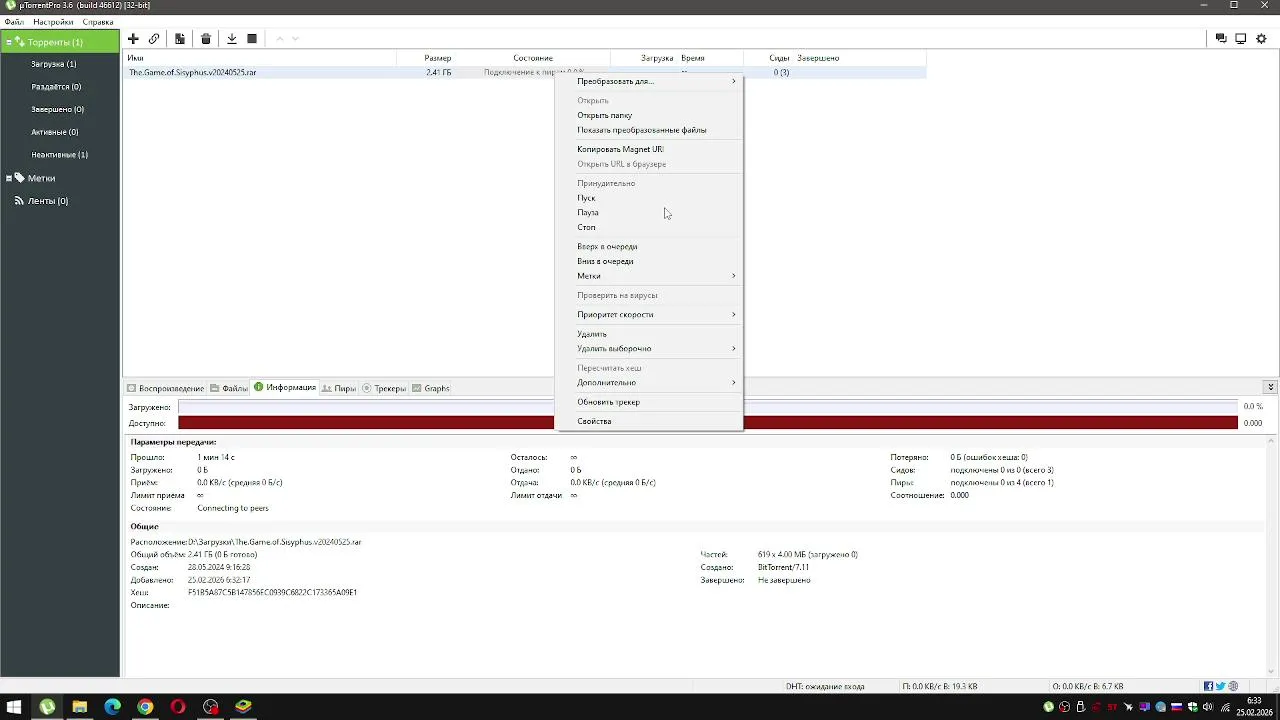Image resolution: width=1280 pixels, height=720 pixels.
Task: Choose Свойства in the context menu
Action: [650, 421]
